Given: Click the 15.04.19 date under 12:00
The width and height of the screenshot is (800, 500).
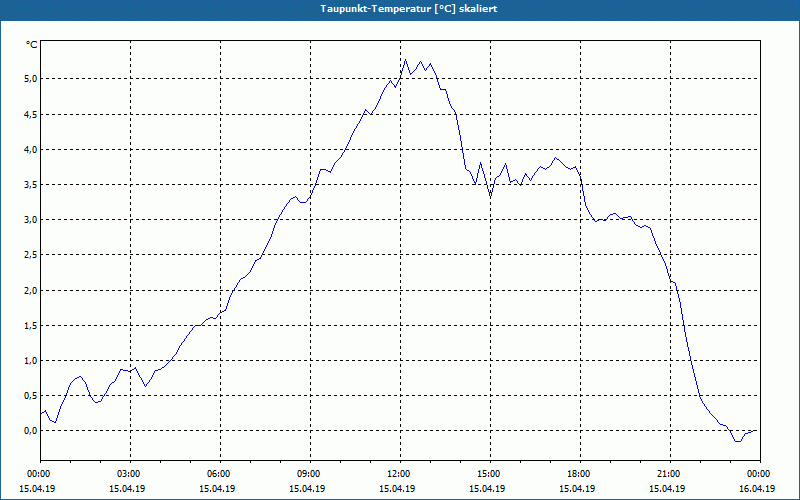Looking at the screenshot, I should [x=397, y=489].
